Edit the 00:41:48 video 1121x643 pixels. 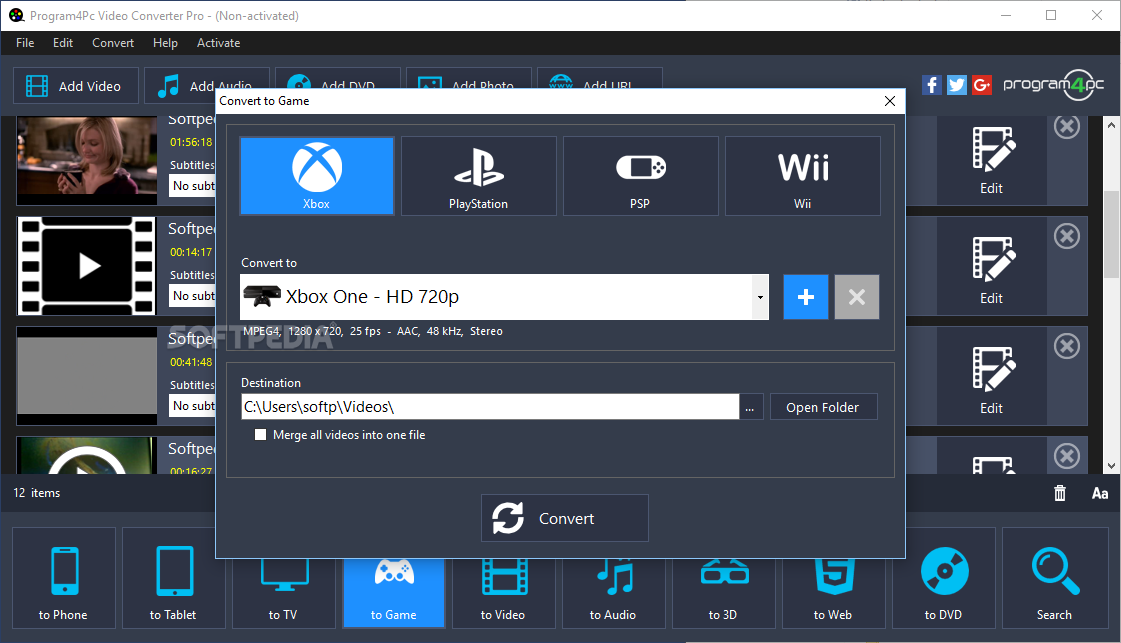pyautogui.click(x=992, y=376)
